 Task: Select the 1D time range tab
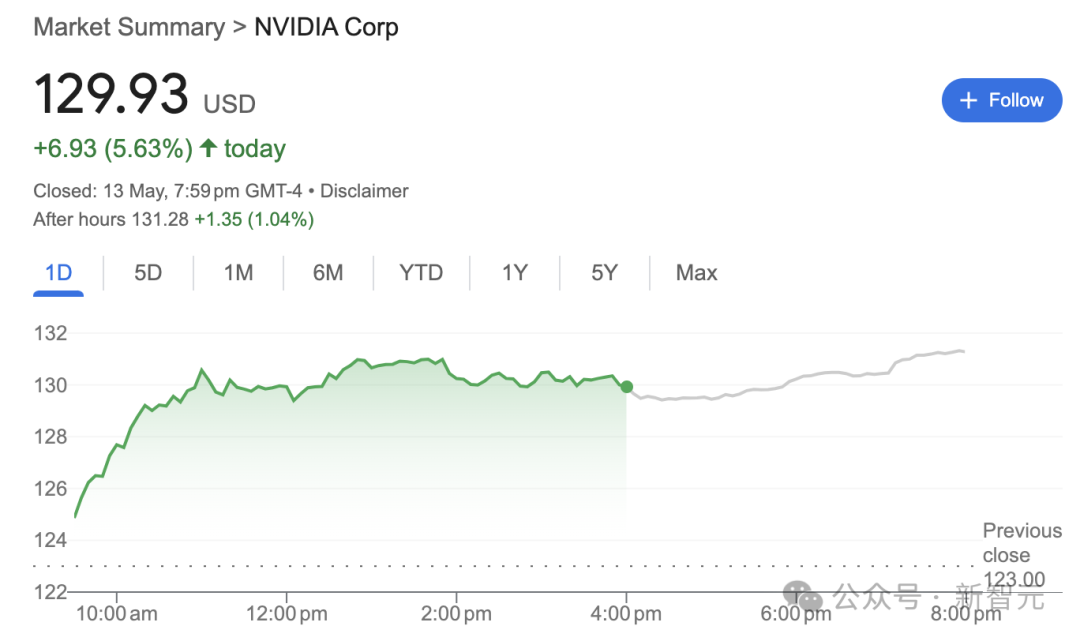coord(59,273)
